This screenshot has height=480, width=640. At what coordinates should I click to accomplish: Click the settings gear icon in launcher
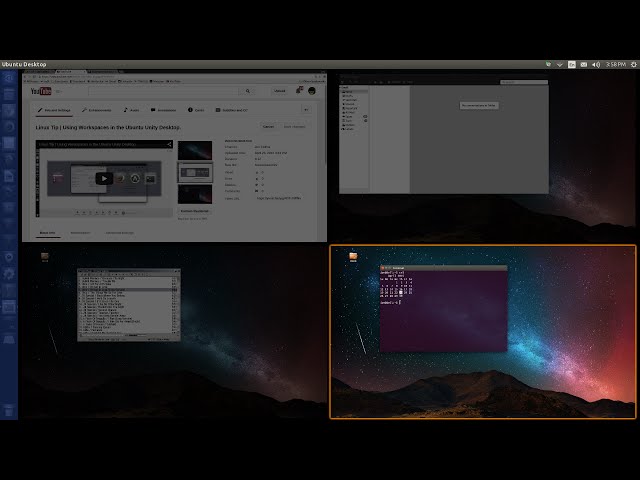(x=9, y=273)
